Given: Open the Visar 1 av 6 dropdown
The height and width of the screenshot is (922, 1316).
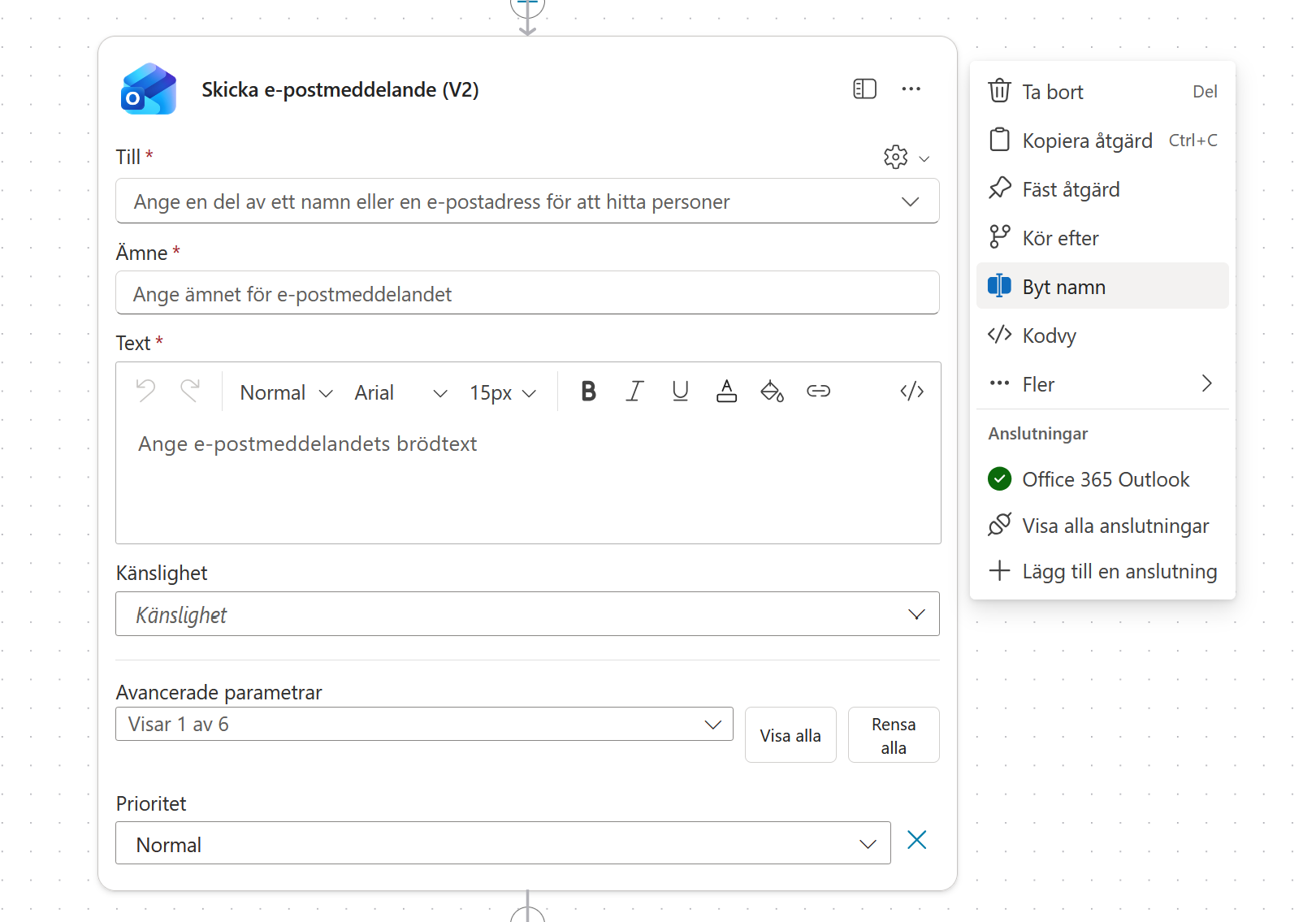Looking at the screenshot, I should pyautogui.click(x=424, y=724).
